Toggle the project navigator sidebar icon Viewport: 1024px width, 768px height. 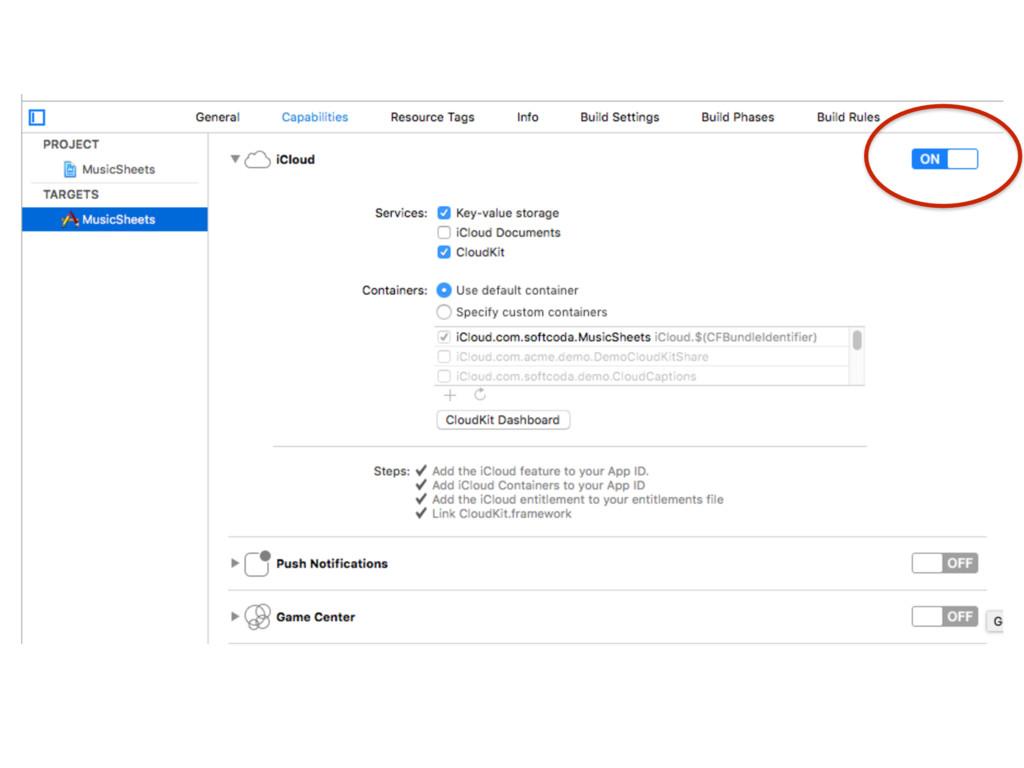pos(37,118)
